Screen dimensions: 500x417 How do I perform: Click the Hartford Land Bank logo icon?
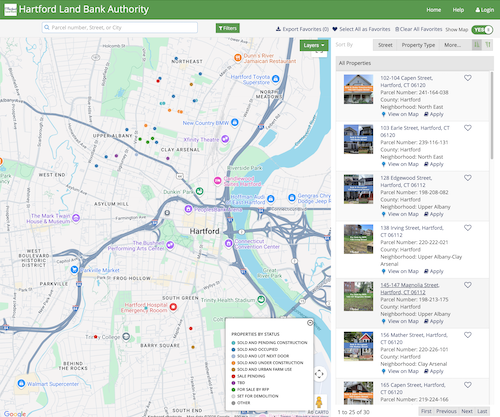[x=10, y=10]
